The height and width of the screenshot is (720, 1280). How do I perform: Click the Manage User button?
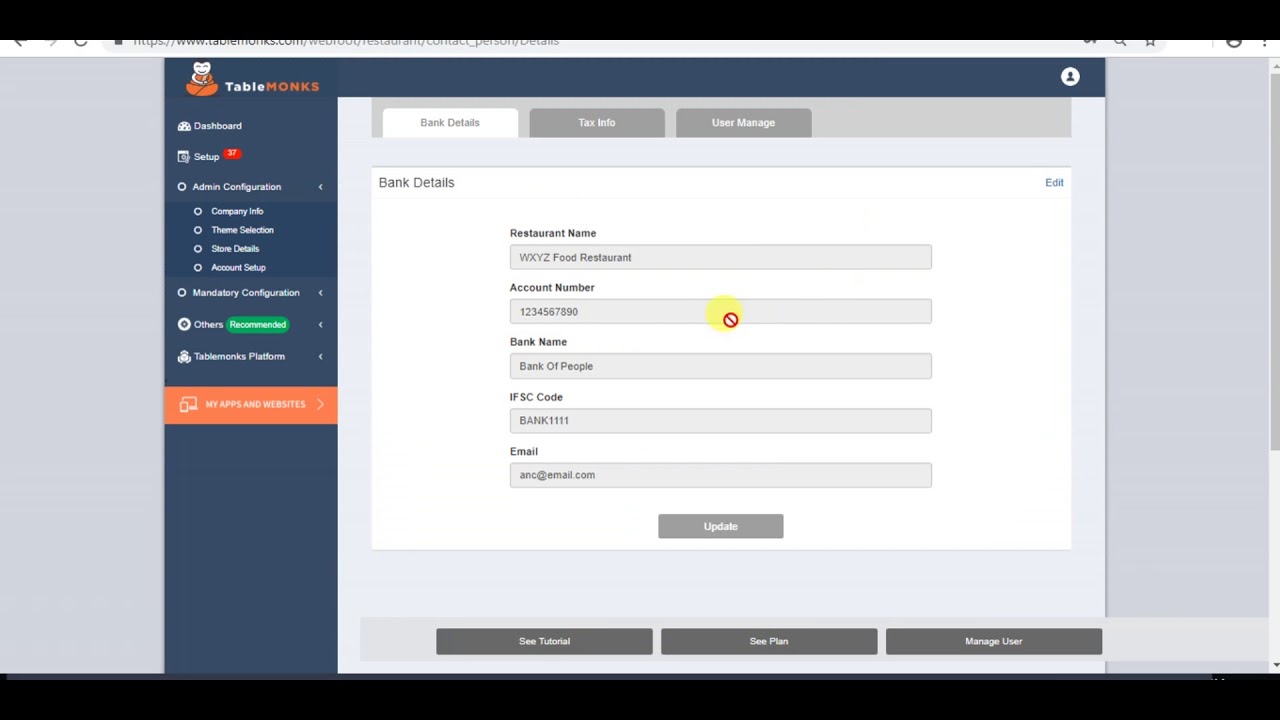coord(993,641)
